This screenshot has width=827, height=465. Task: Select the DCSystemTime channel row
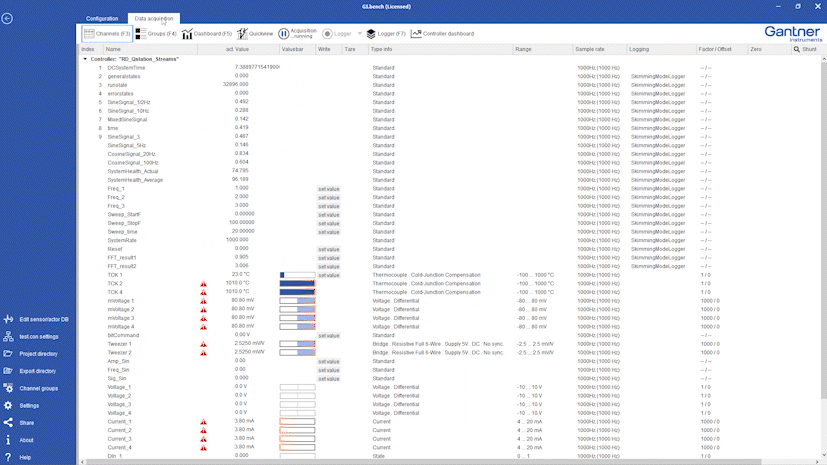[x=449, y=67]
